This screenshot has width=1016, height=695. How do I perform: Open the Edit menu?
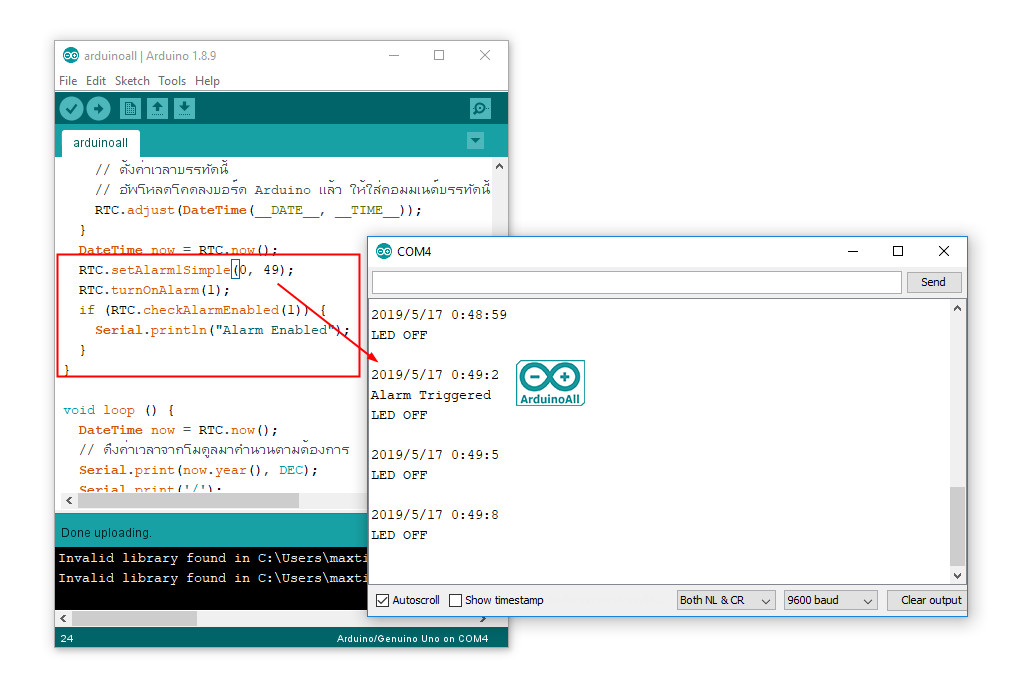coord(96,81)
